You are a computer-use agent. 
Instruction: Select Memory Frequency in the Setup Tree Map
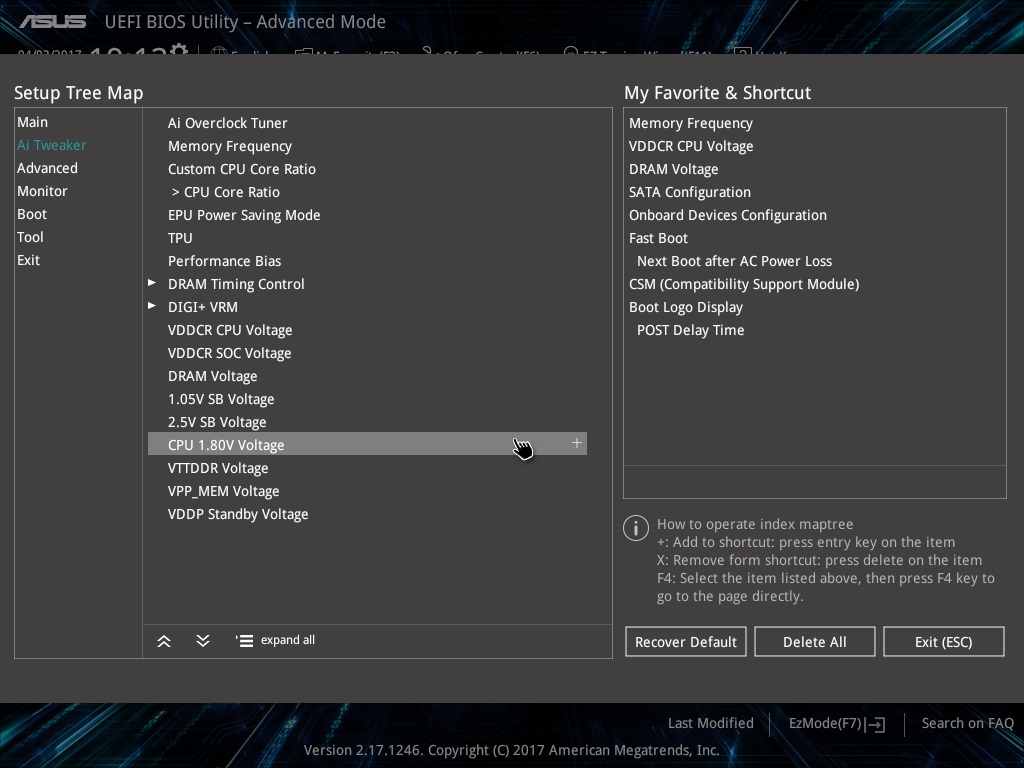pyautogui.click(x=230, y=146)
